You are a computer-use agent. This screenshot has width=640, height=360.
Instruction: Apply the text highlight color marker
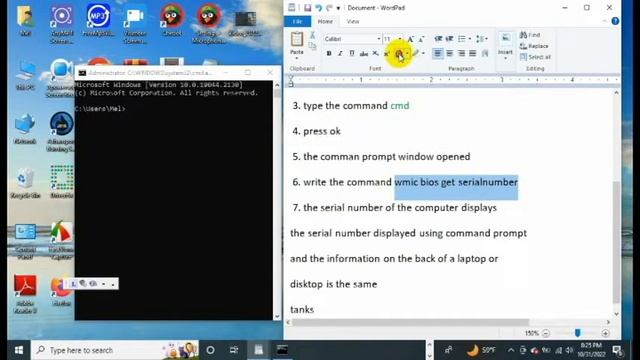tap(416, 53)
